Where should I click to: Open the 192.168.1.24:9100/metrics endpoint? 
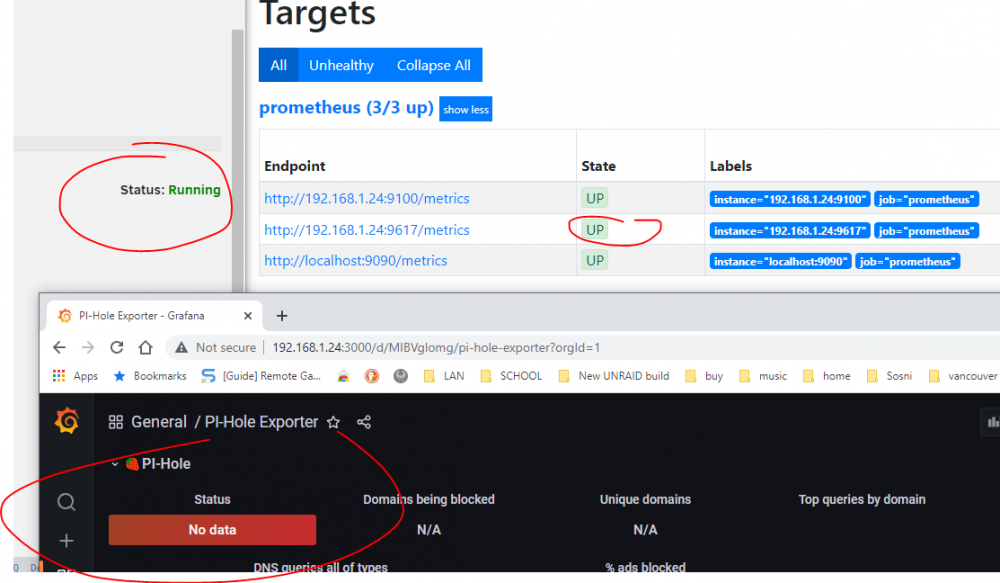point(367,198)
